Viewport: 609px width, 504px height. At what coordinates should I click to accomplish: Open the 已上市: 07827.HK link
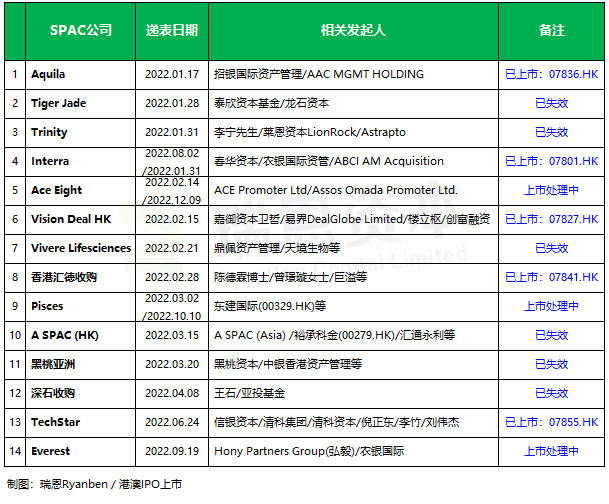coord(552,219)
